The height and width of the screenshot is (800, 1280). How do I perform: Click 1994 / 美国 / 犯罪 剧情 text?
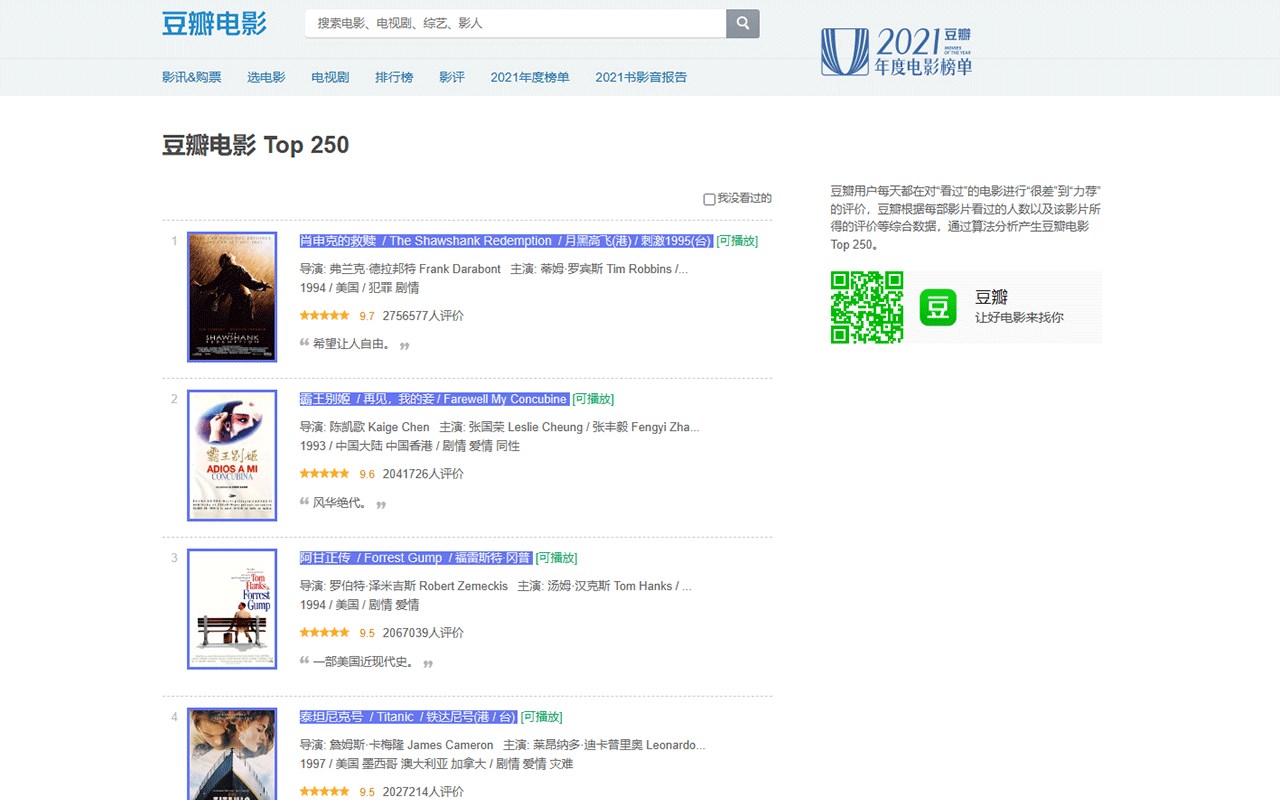pos(360,288)
